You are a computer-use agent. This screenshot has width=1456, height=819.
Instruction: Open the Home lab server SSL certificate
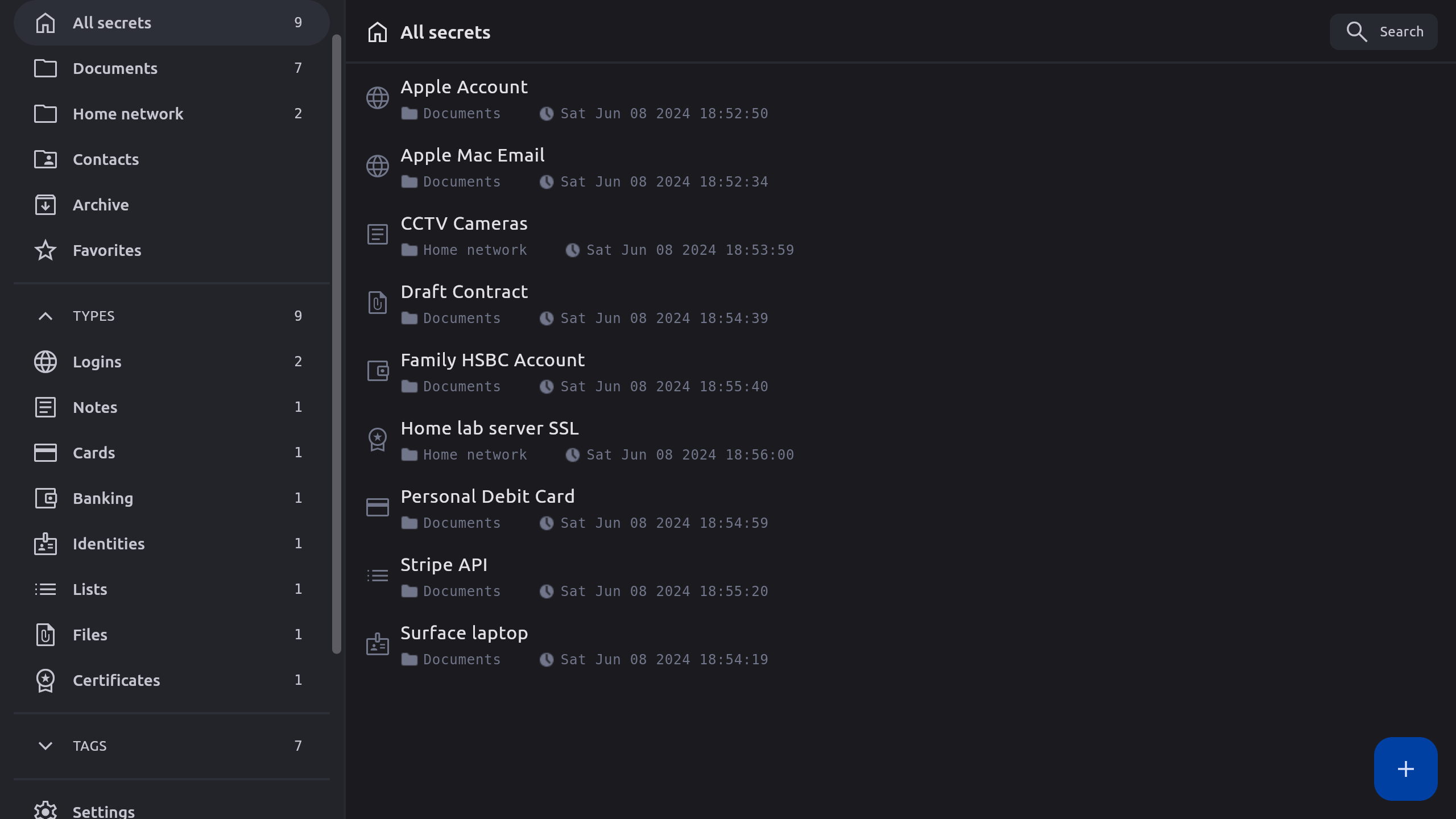click(489, 429)
